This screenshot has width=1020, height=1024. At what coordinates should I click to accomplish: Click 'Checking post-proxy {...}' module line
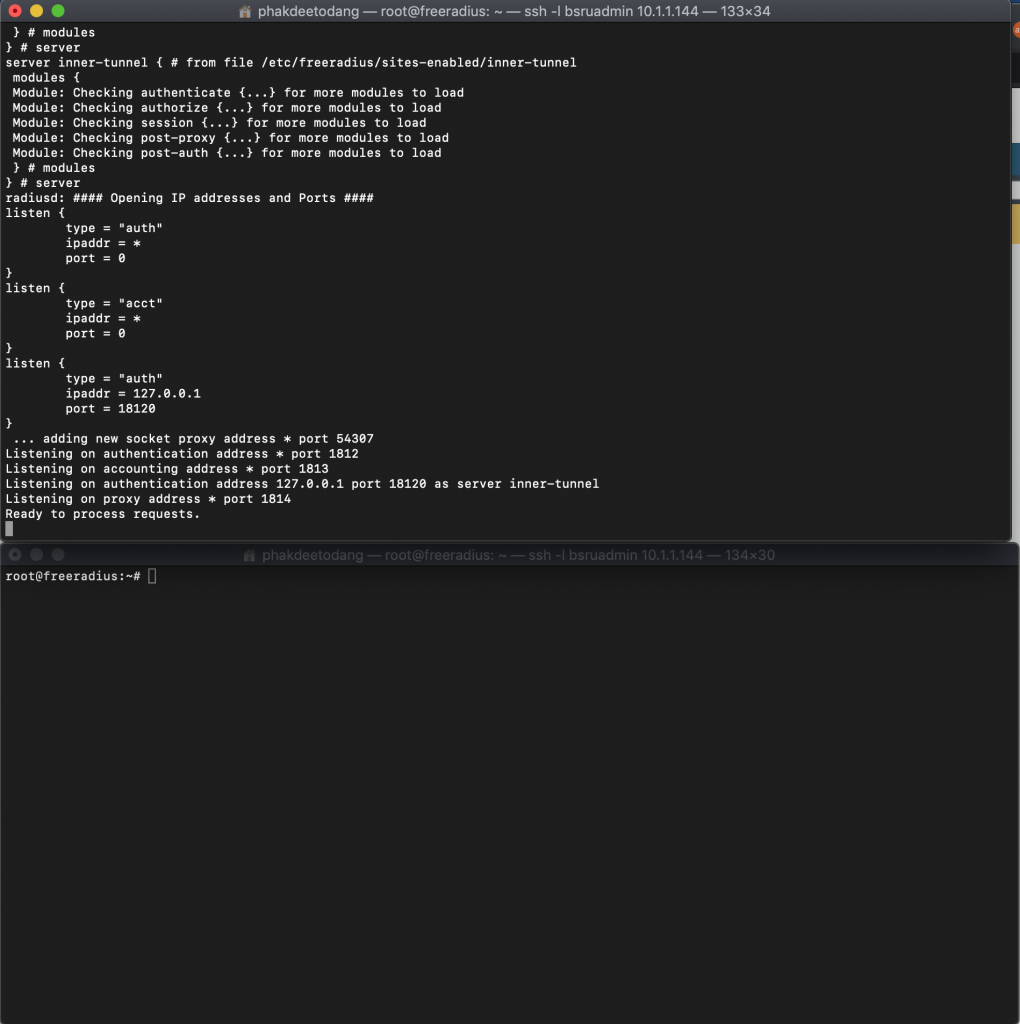click(x=231, y=138)
